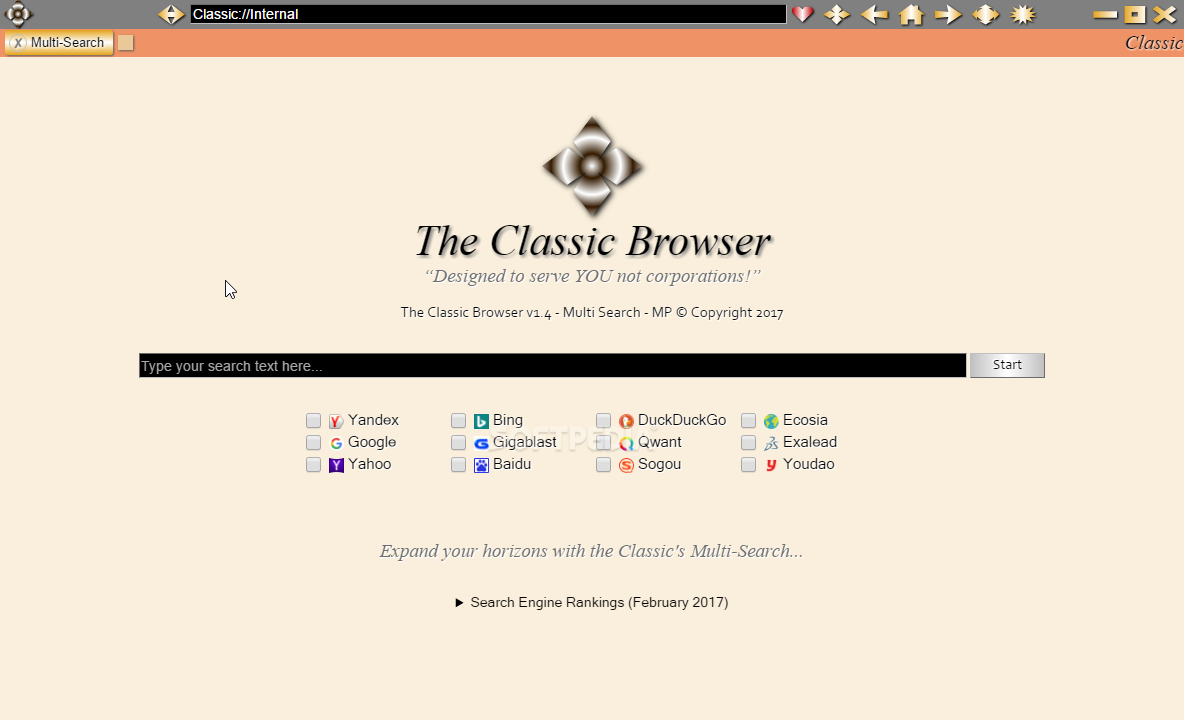Click the Google logo icon
Viewport: 1184px width, 721px height.
tap(336, 443)
